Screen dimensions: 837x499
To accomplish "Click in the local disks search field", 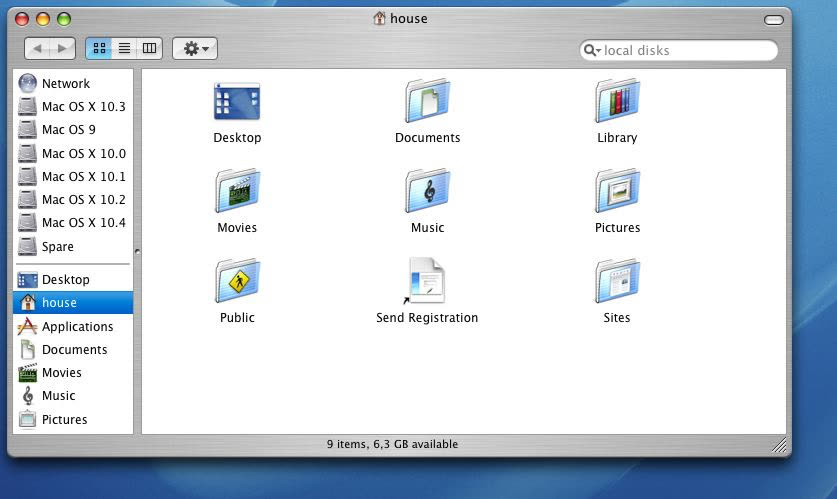I will point(685,51).
